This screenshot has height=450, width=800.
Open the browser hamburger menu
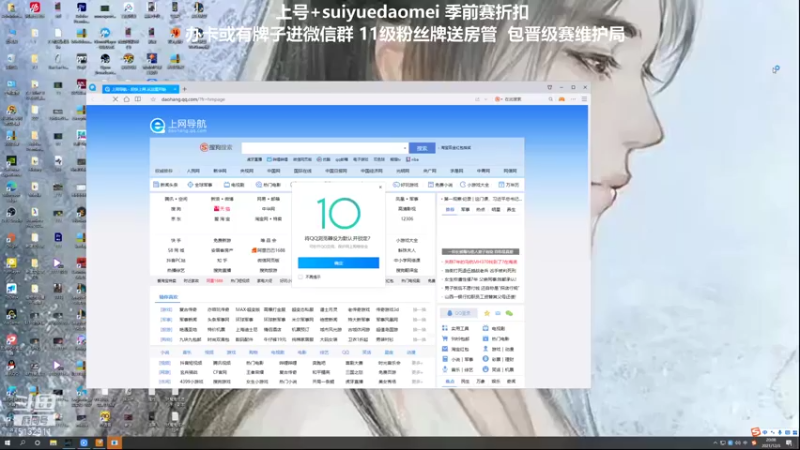[x=584, y=99]
